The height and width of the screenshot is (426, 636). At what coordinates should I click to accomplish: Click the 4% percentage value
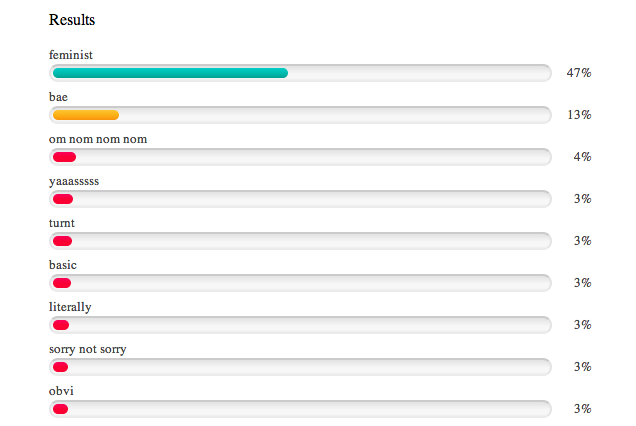tap(582, 157)
